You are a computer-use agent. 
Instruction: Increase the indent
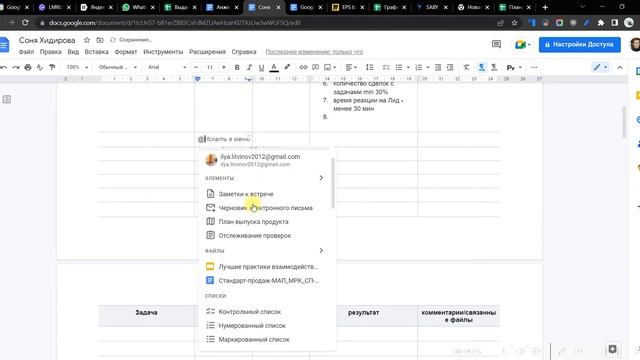[x=450, y=67]
